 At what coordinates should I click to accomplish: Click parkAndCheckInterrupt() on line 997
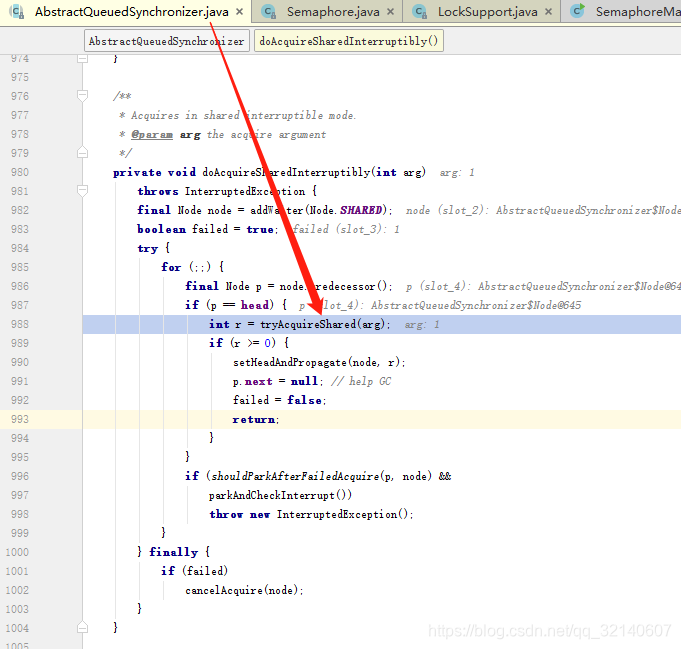click(280, 495)
